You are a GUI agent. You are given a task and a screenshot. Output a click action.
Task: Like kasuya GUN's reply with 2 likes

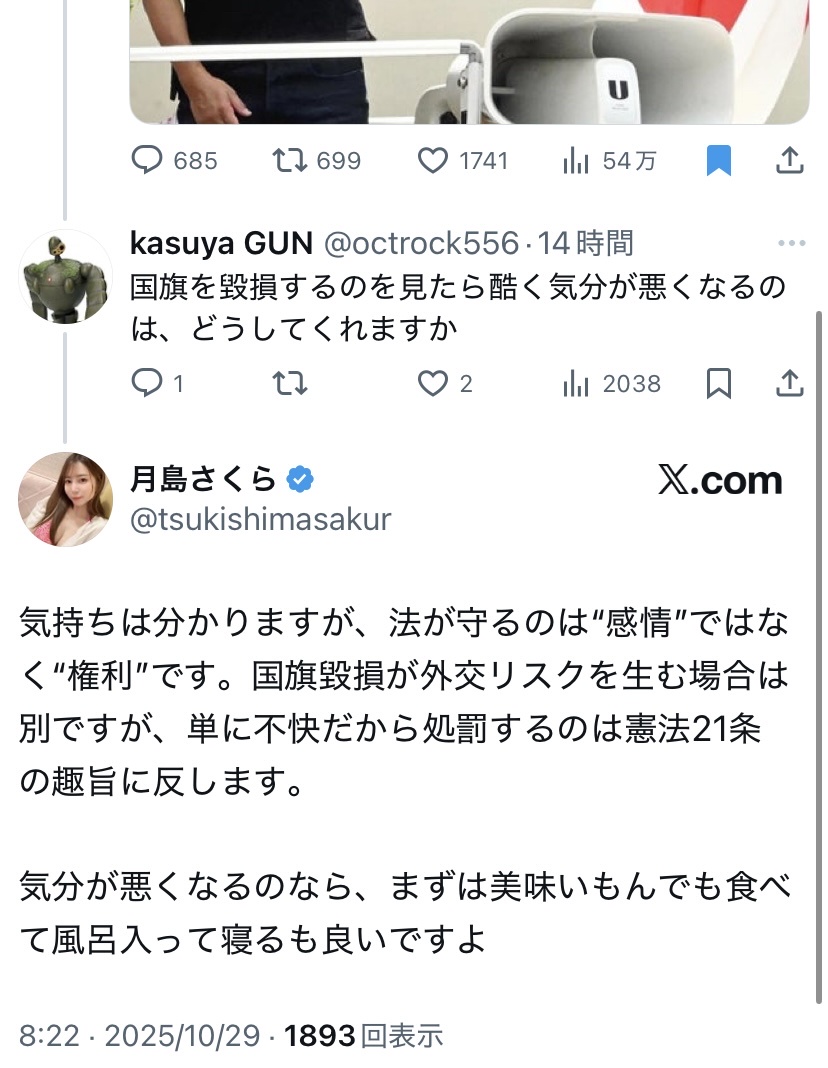click(433, 383)
